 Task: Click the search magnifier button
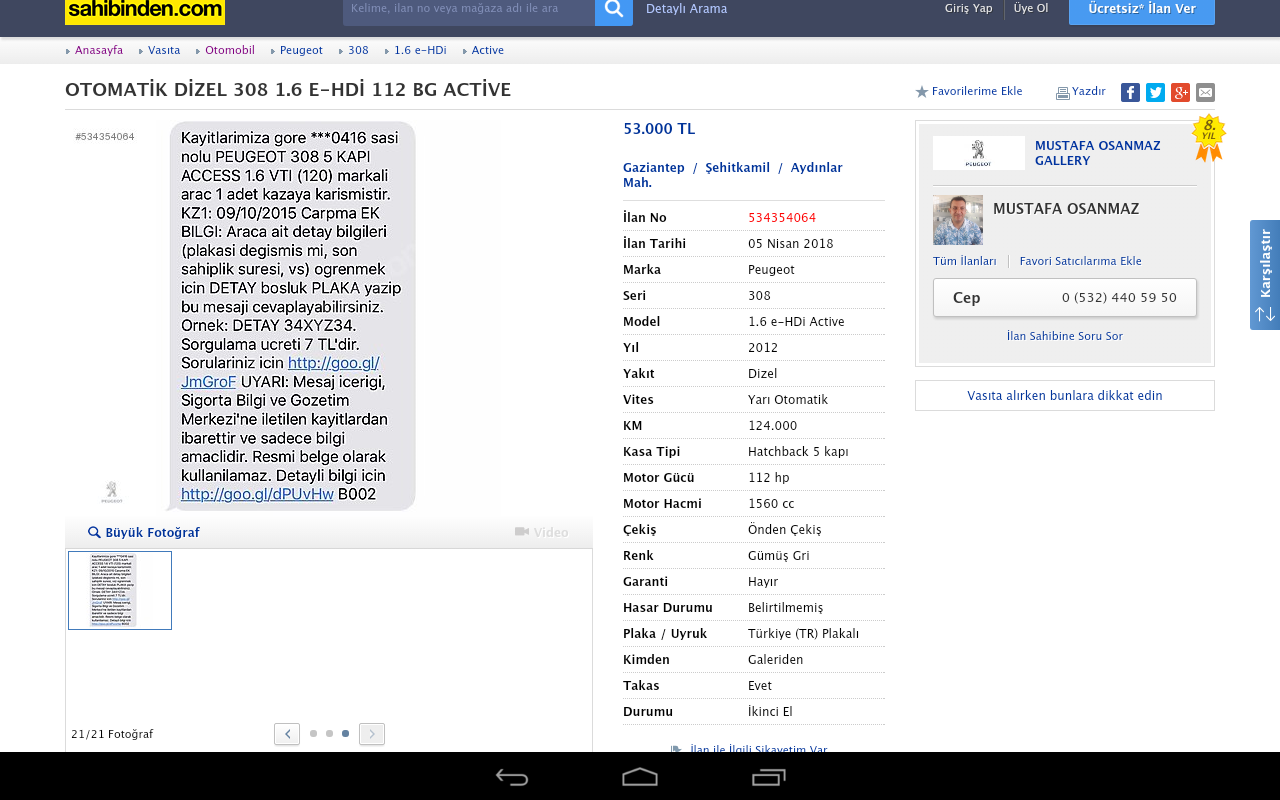click(614, 10)
